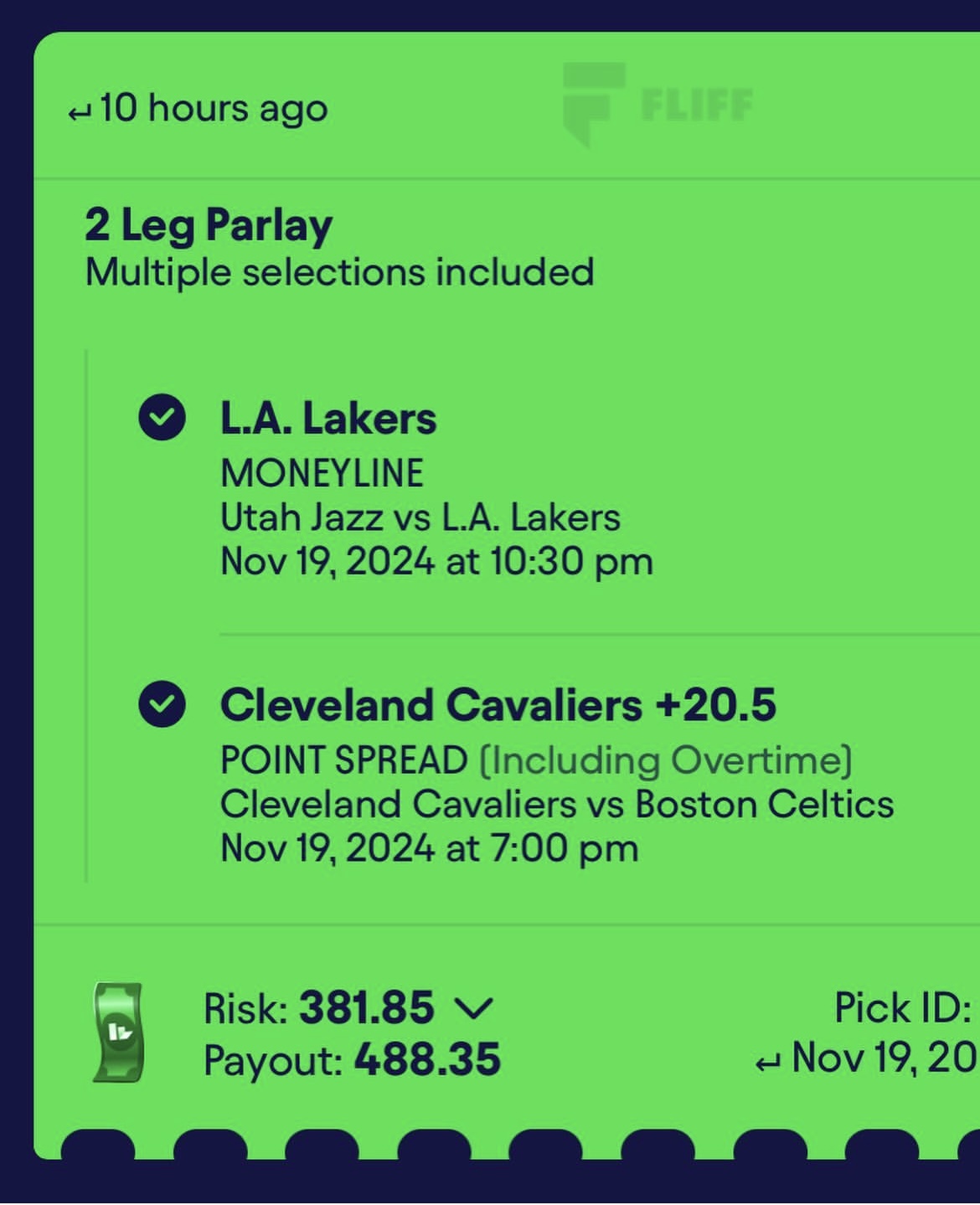Image resolution: width=980 pixels, height=1205 pixels.
Task: Click the '10 hours ago' timestamp
Action: pyautogui.click(x=213, y=108)
